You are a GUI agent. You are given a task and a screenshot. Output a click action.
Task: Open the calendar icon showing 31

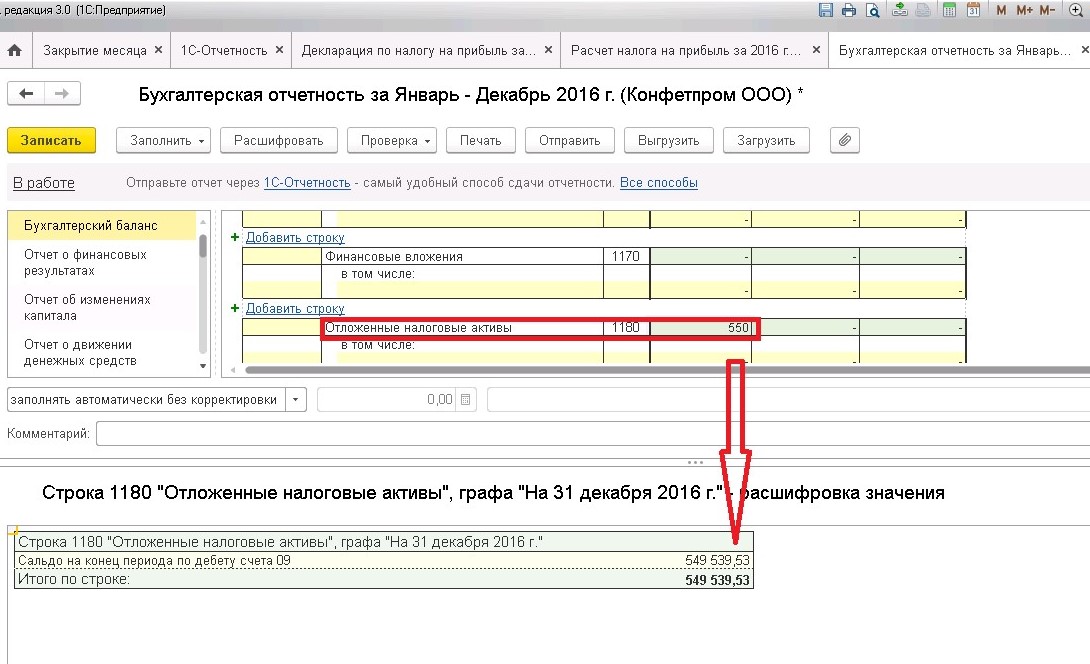coord(973,10)
